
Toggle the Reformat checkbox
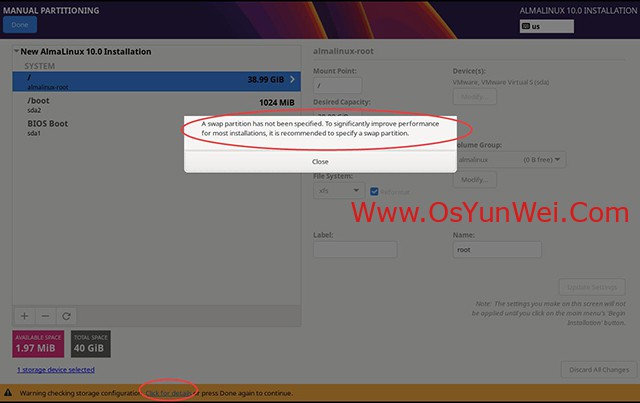(x=374, y=191)
